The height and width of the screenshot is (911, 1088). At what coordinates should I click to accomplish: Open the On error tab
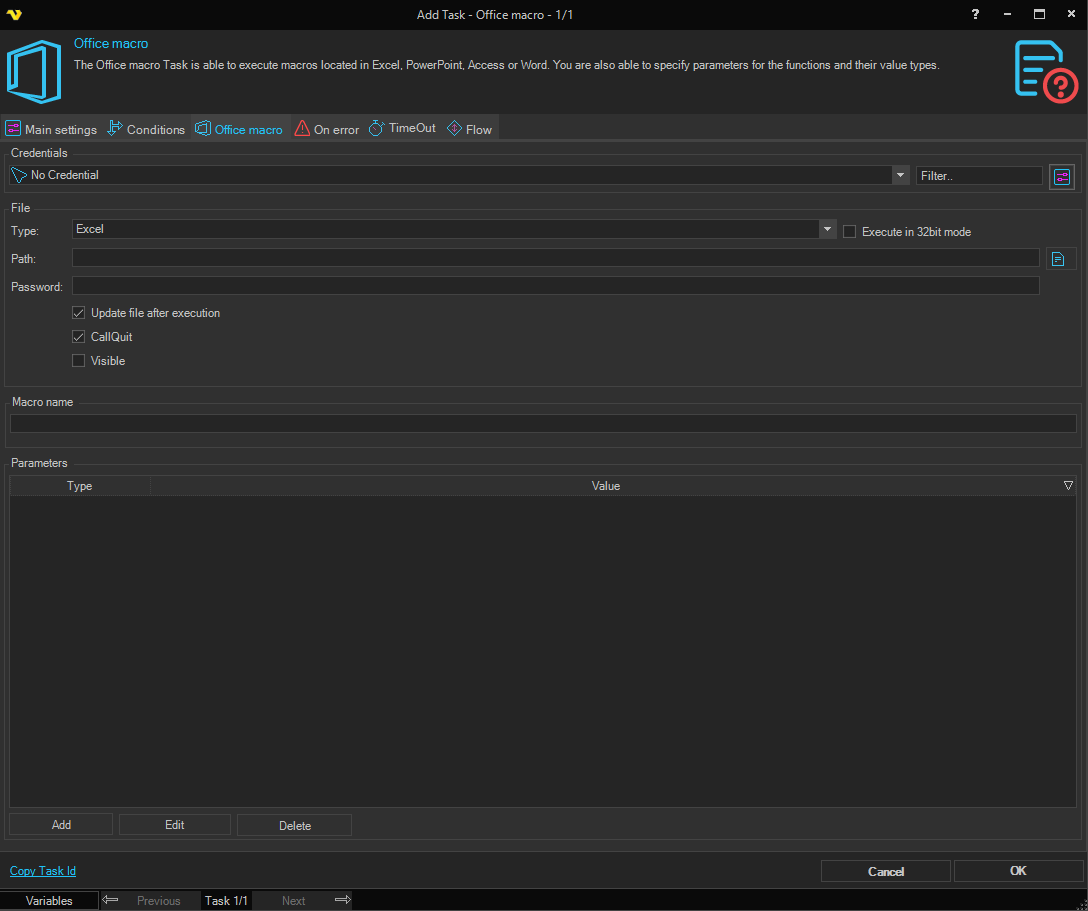pos(327,129)
